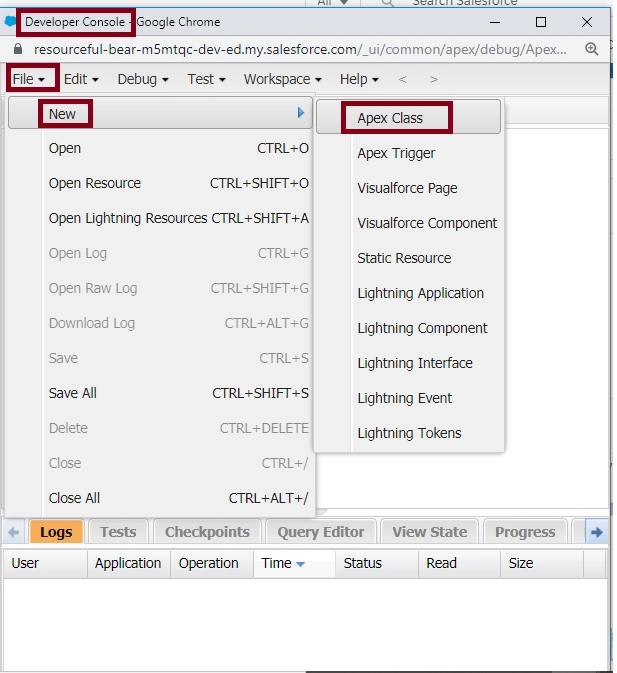The width and height of the screenshot is (617, 673).
Task: Minimize the Developer Console window
Action: 495,22
